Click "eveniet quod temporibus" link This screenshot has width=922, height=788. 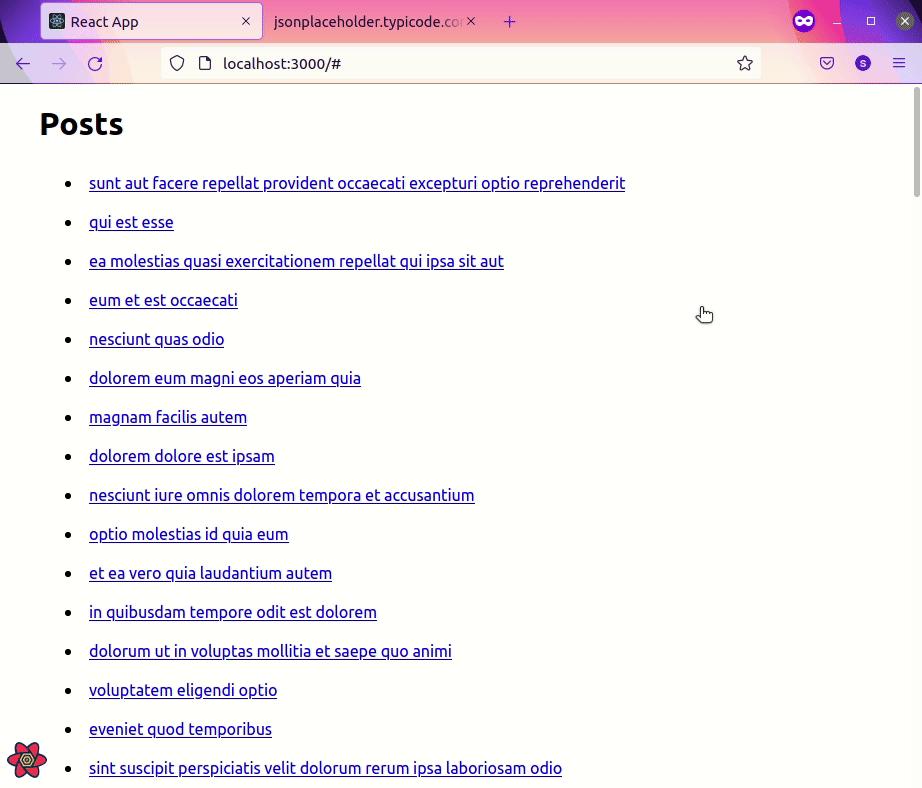point(180,729)
